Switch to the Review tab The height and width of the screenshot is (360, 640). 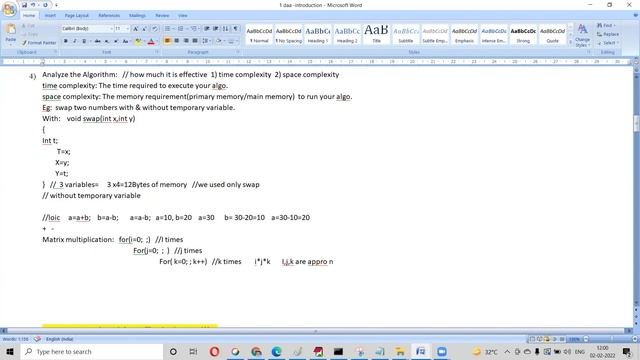click(x=162, y=16)
